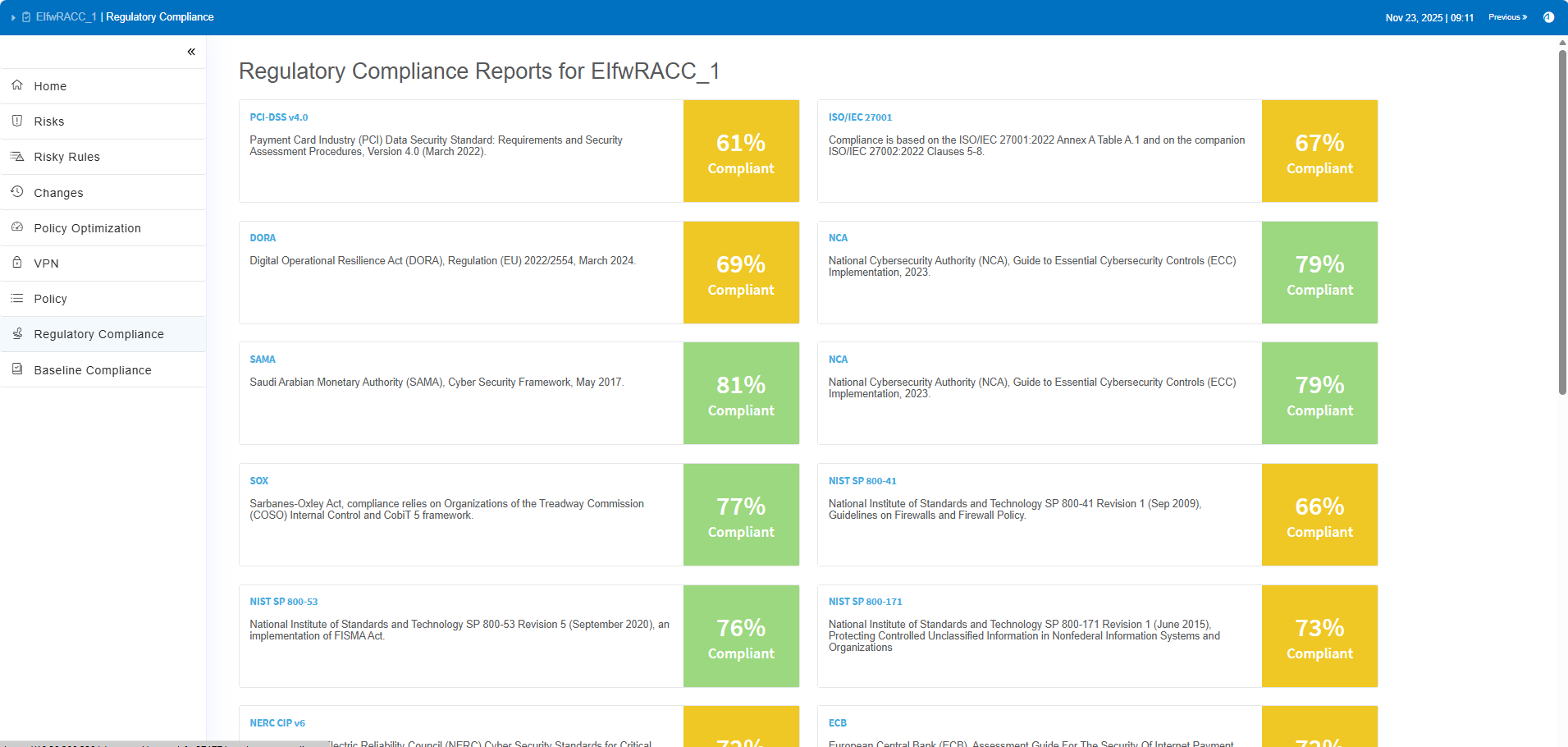This screenshot has width=1568, height=747.
Task: Open the DORA compliance report link
Action: 263,238
